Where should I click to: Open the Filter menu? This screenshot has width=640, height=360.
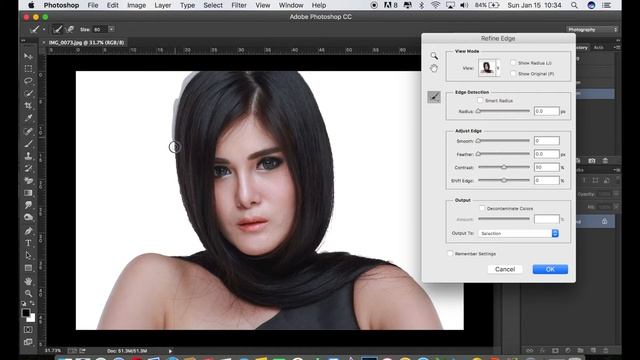point(239,5)
